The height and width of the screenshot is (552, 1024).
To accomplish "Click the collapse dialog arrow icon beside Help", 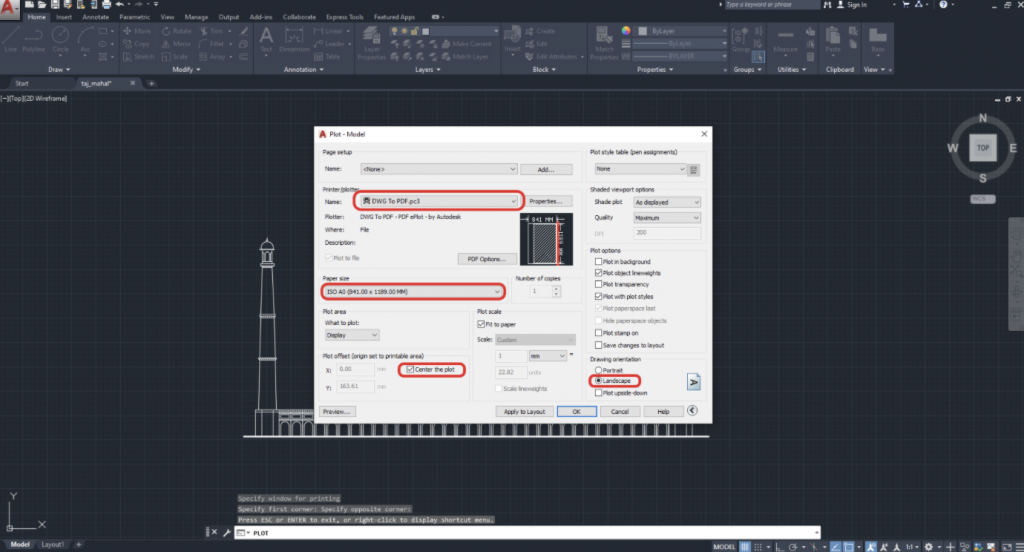I will point(691,410).
